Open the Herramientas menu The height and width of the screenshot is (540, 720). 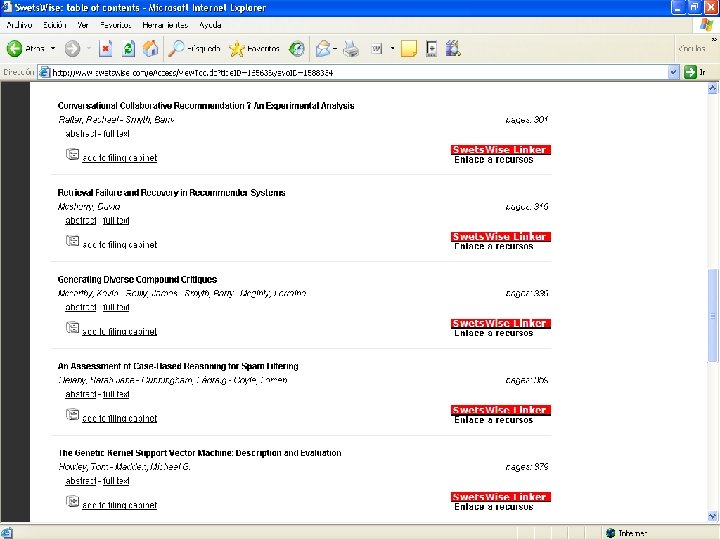165,25
